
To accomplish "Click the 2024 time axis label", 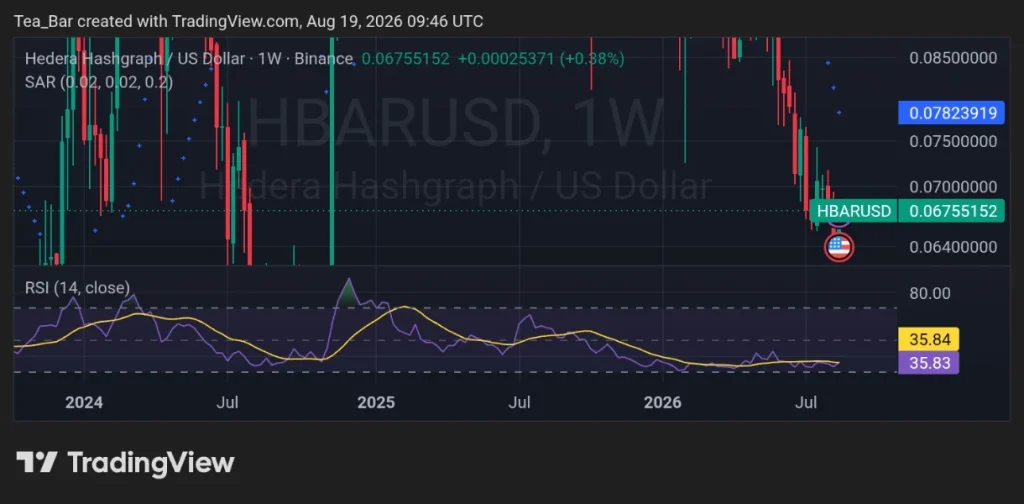I will click(84, 403).
